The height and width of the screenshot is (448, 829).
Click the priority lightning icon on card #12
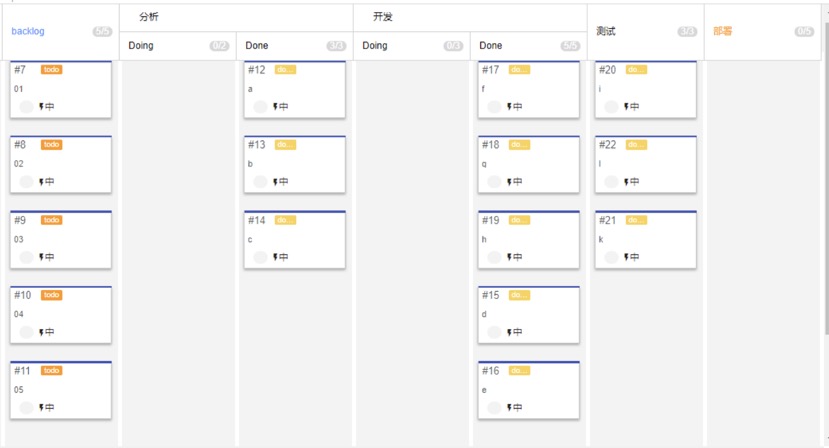[x=275, y=106]
